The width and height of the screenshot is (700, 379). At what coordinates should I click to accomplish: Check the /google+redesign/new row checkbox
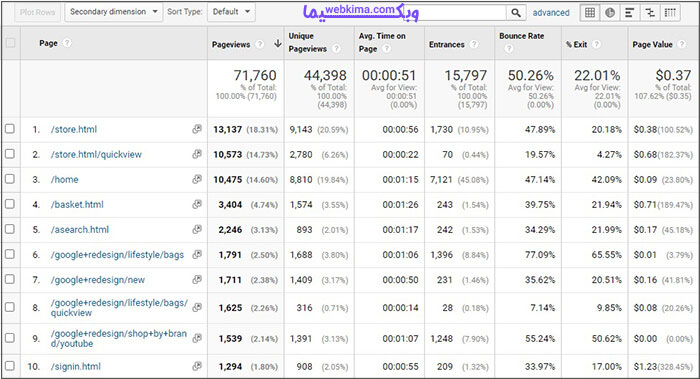coord(10,279)
